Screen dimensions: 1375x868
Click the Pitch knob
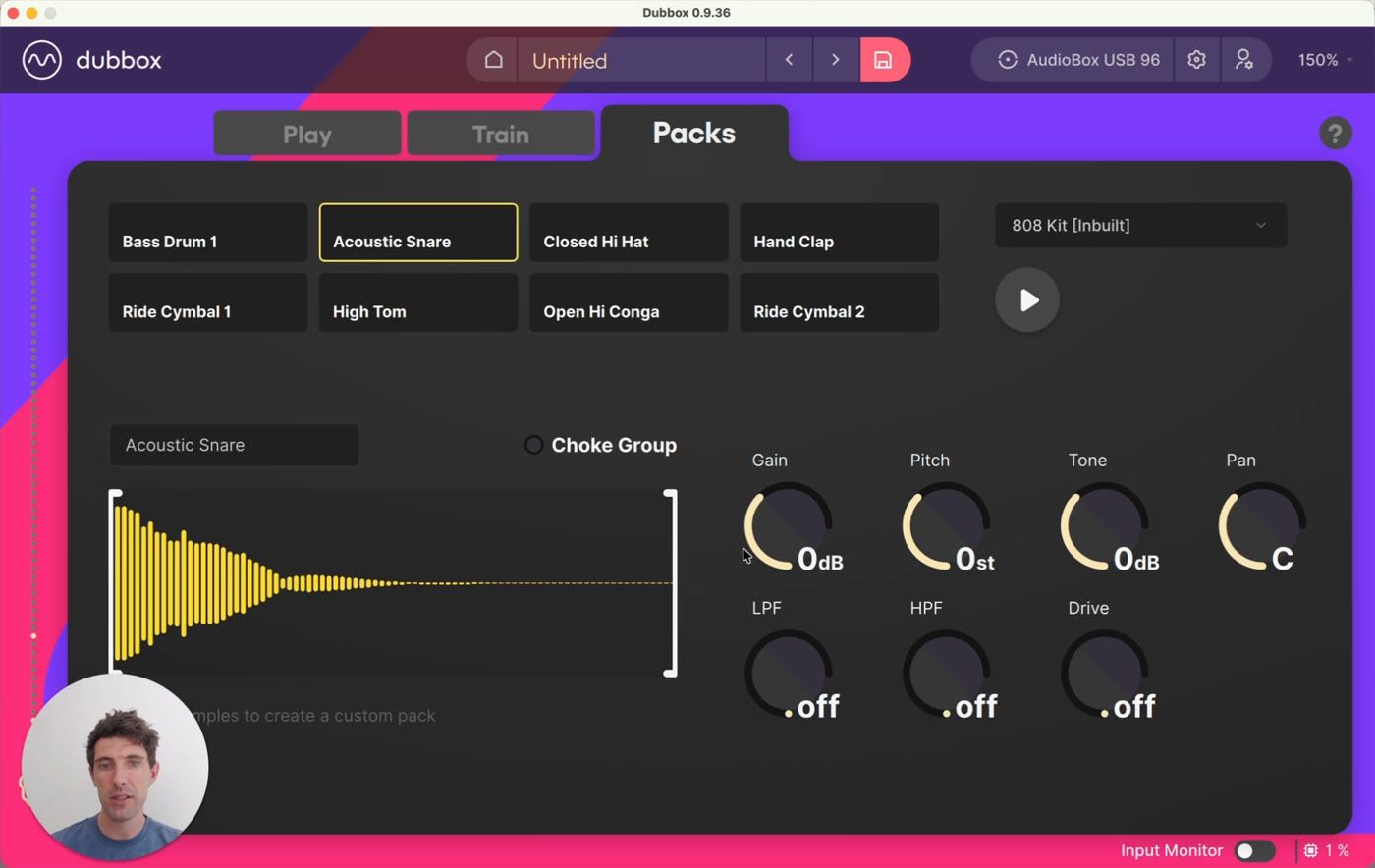(x=947, y=526)
